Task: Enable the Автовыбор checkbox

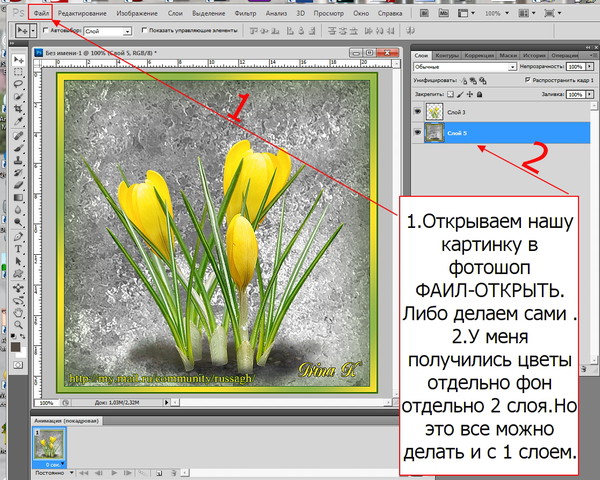Action: (46, 30)
